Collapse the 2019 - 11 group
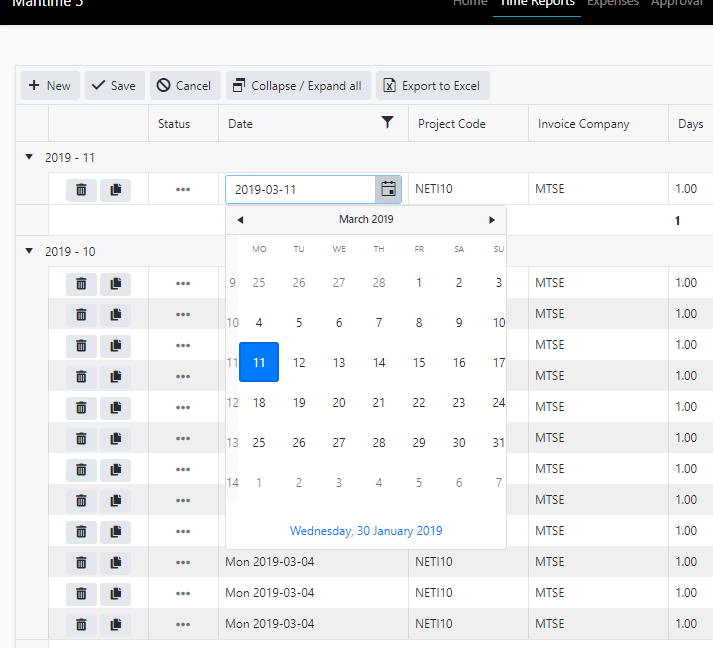 point(29,157)
